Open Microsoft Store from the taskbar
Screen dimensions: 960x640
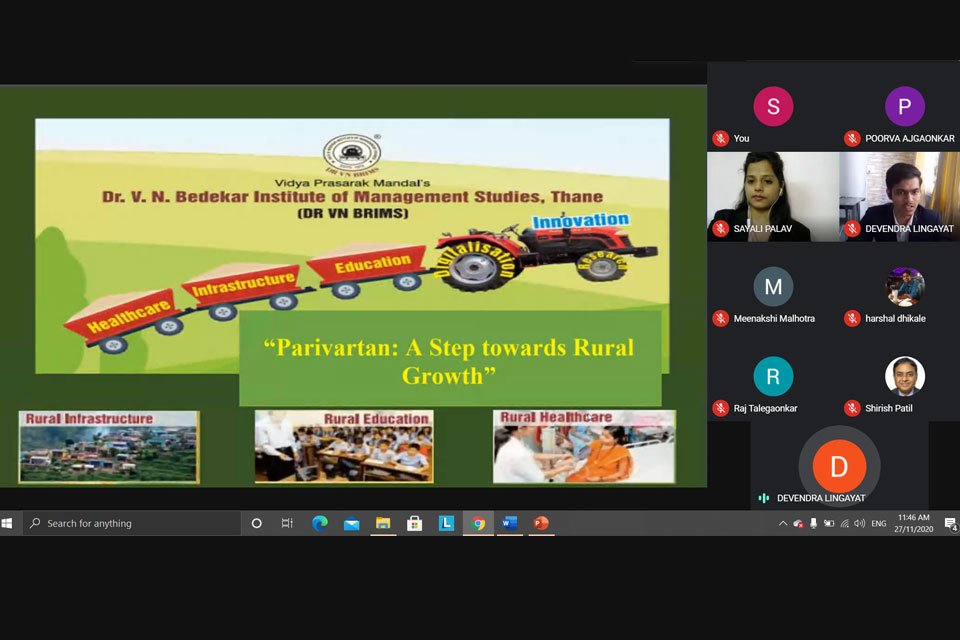(x=414, y=523)
